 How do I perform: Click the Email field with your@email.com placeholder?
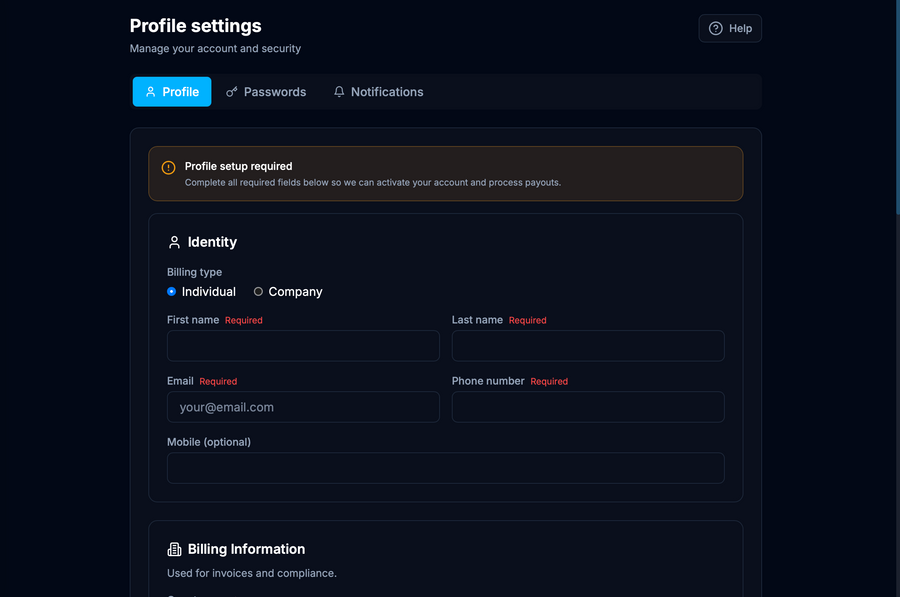(x=303, y=407)
